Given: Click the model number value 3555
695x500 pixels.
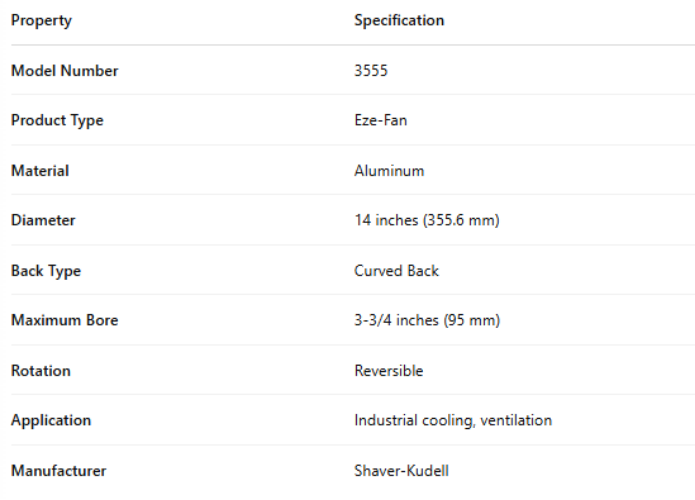Looking at the screenshot, I should coord(371,71).
